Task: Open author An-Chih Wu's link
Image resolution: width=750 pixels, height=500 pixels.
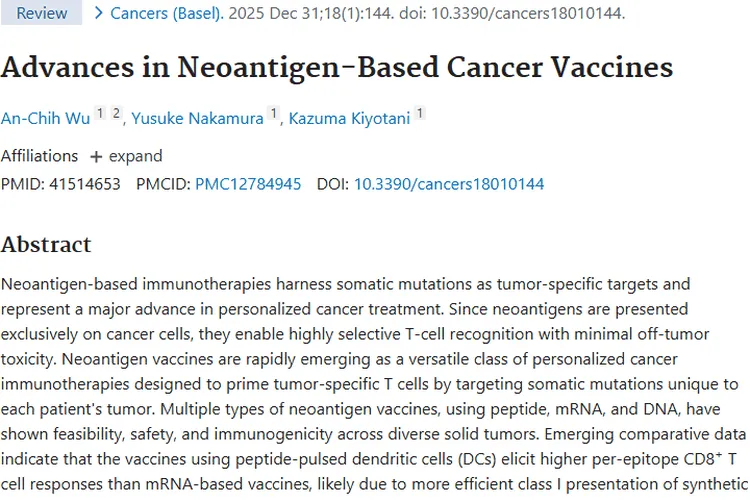Action: (x=45, y=118)
